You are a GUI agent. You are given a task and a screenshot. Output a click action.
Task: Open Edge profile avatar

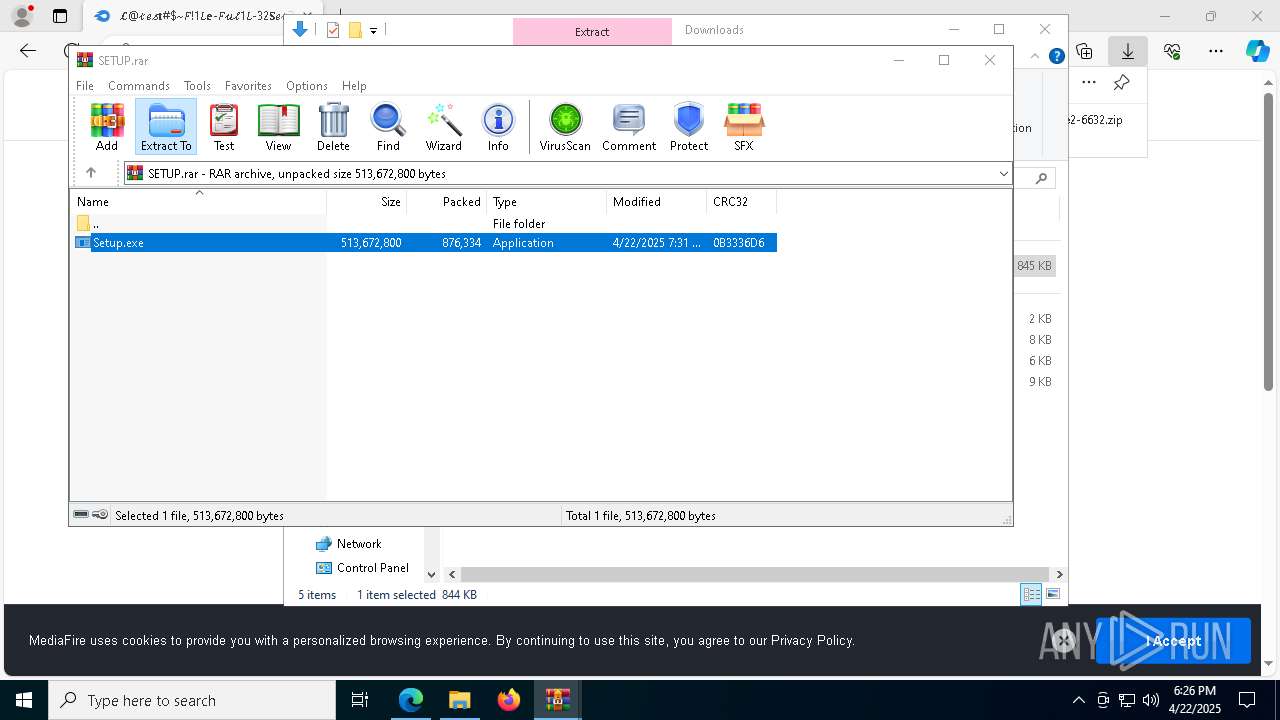click(x=22, y=16)
